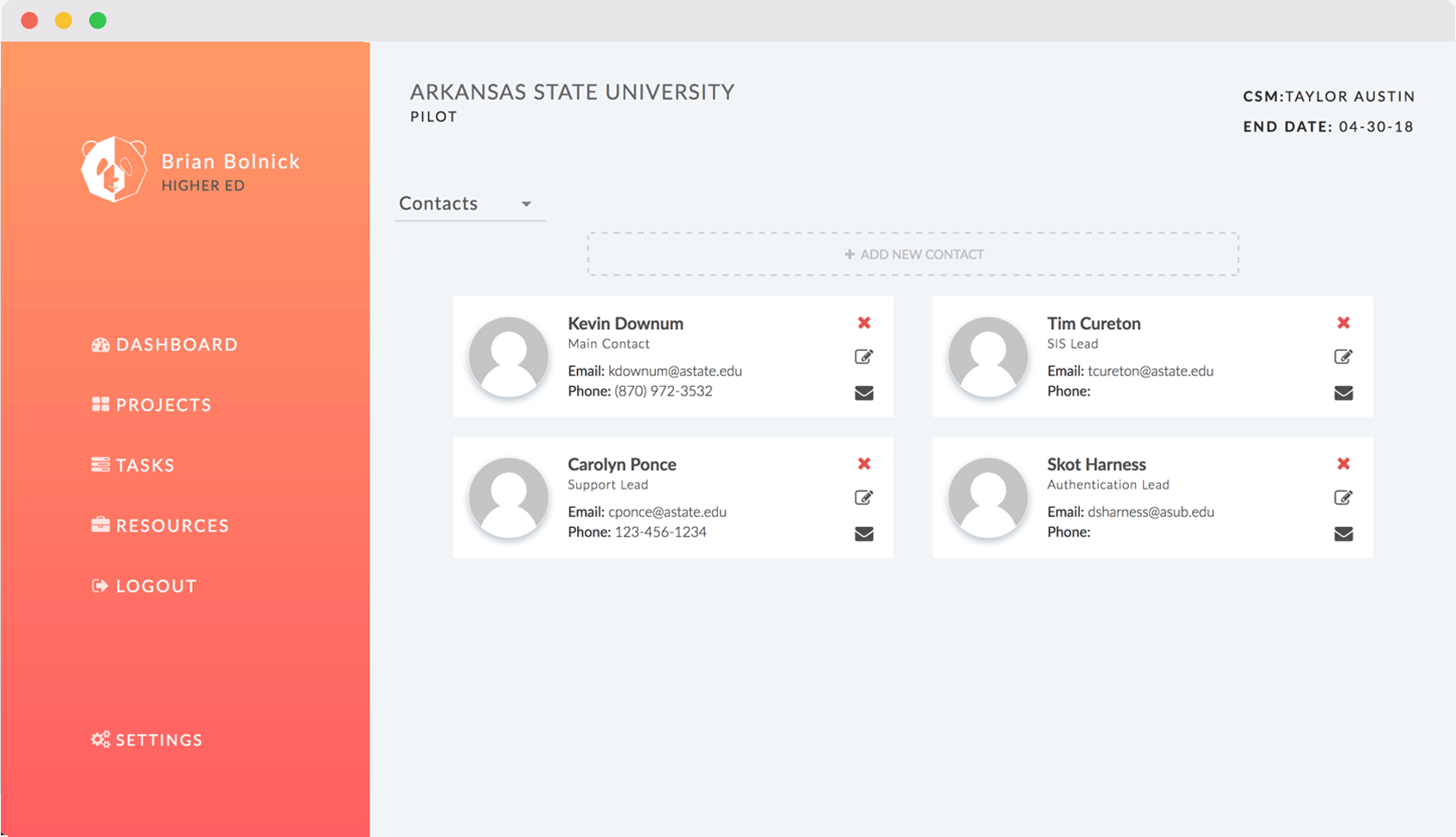1456x837 pixels.
Task: Click the Support Lead role label
Action: [607, 485]
